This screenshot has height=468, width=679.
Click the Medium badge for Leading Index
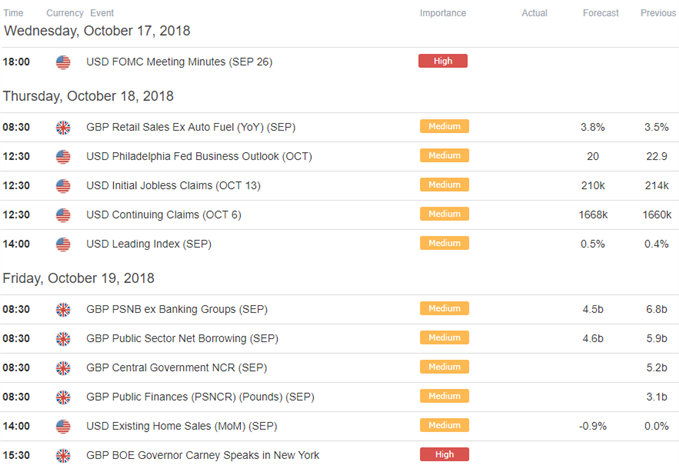tap(444, 243)
